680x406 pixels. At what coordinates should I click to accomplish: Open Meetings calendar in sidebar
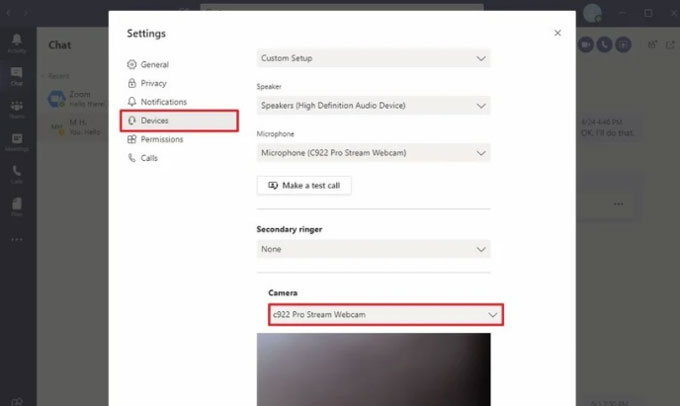pyautogui.click(x=17, y=141)
